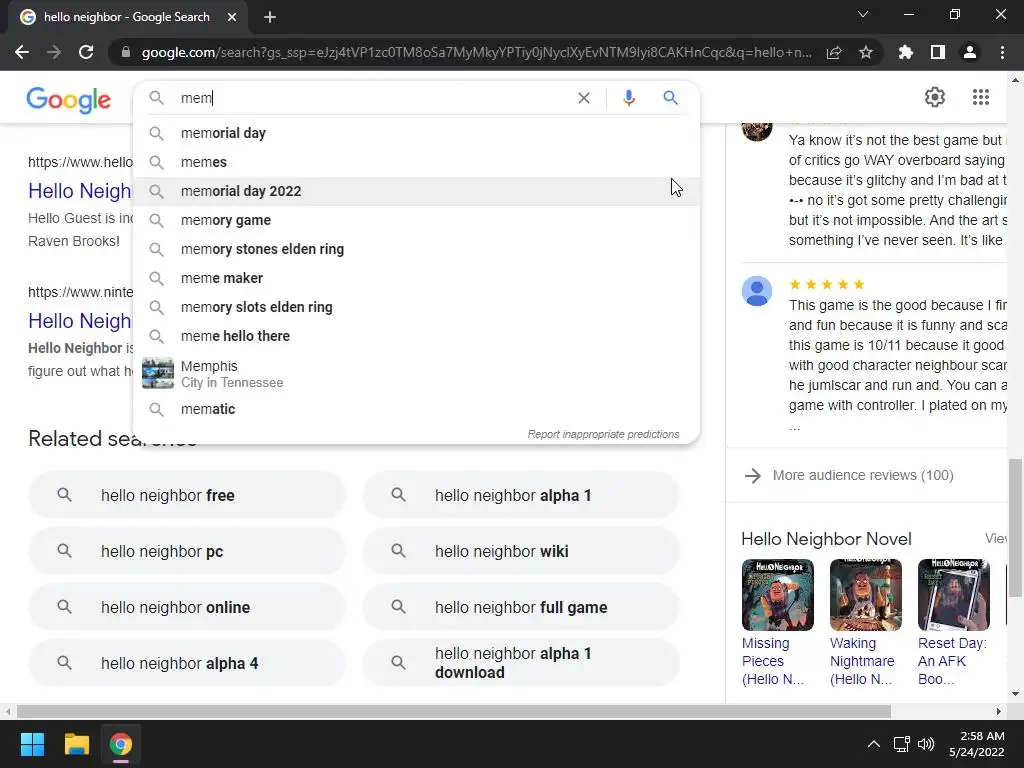The image size is (1024, 768).
Task: Select the 'memorial day 2022' suggestion
Action: tap(416, 191)
